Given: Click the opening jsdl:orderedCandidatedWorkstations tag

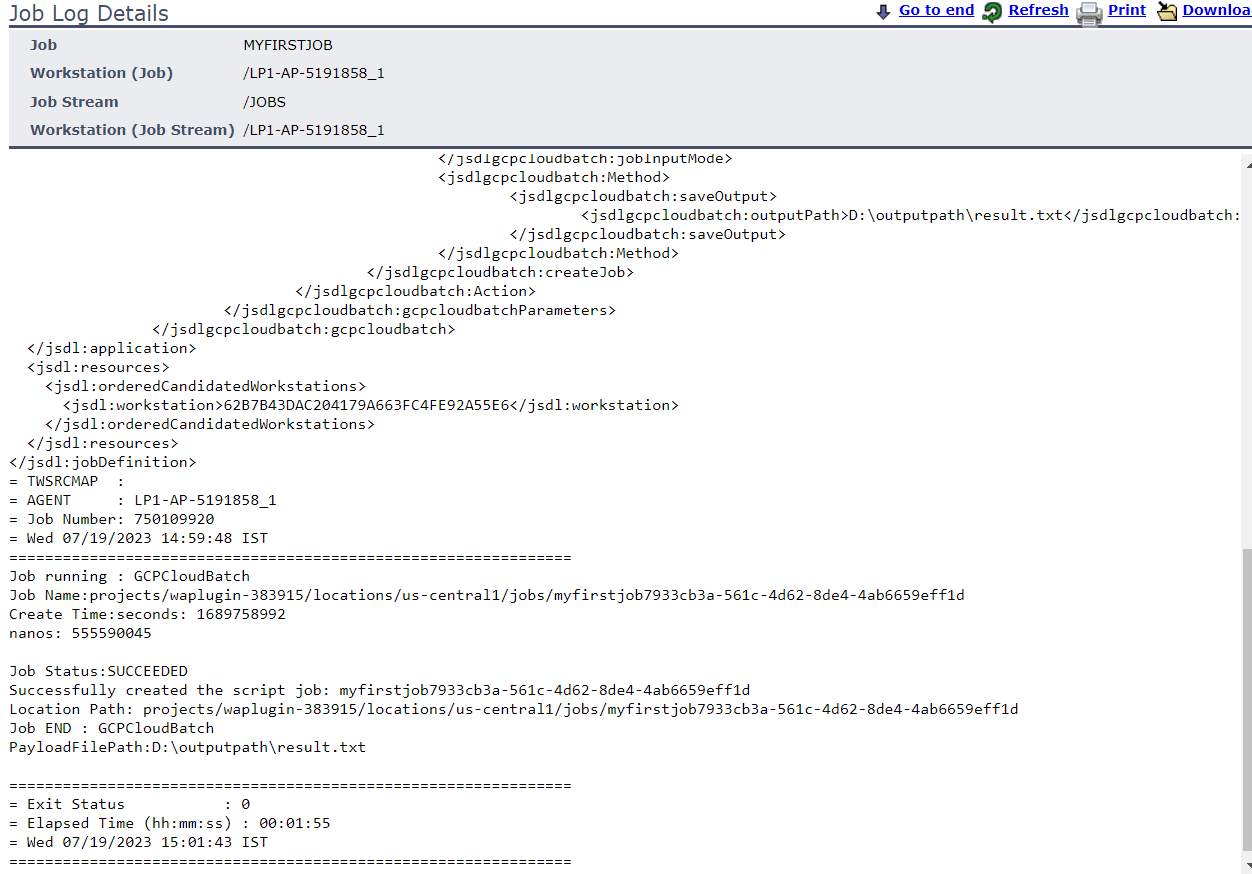Looking at the screenshot, I should pyautogui.click(x=205, y=386).
